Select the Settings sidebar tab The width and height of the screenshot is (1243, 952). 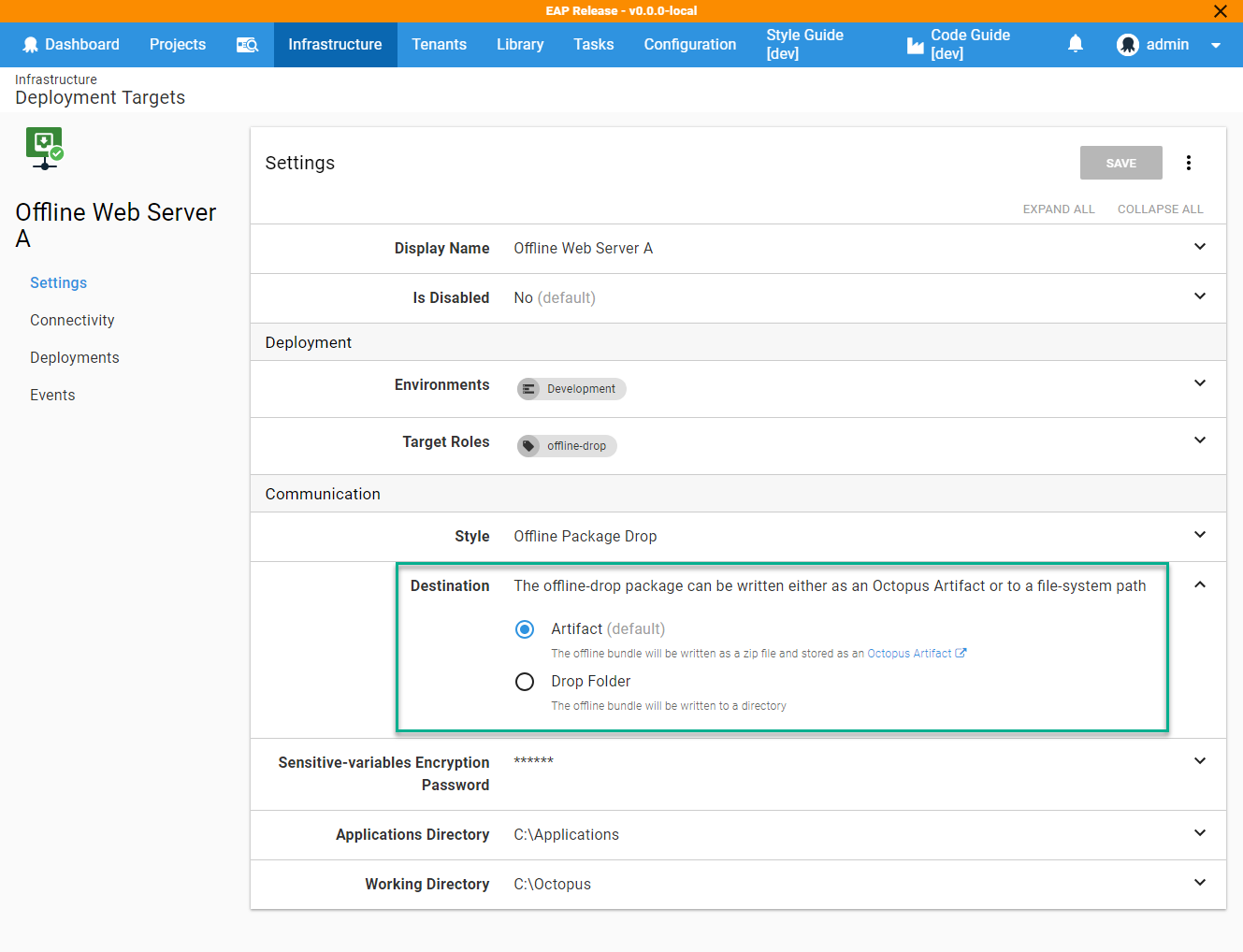[58, 283]
